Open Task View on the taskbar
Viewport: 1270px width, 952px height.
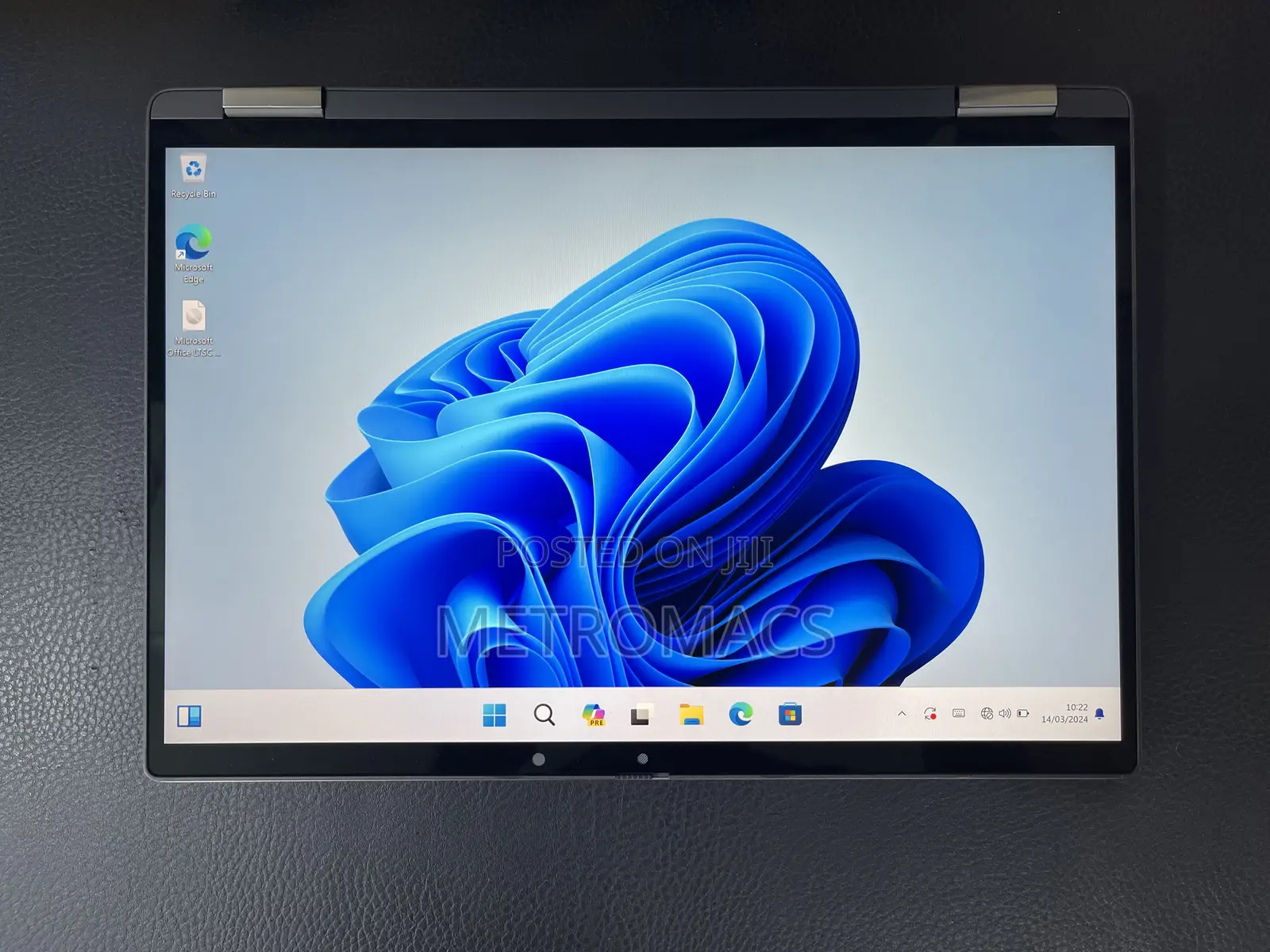click(x=641, y=715)
